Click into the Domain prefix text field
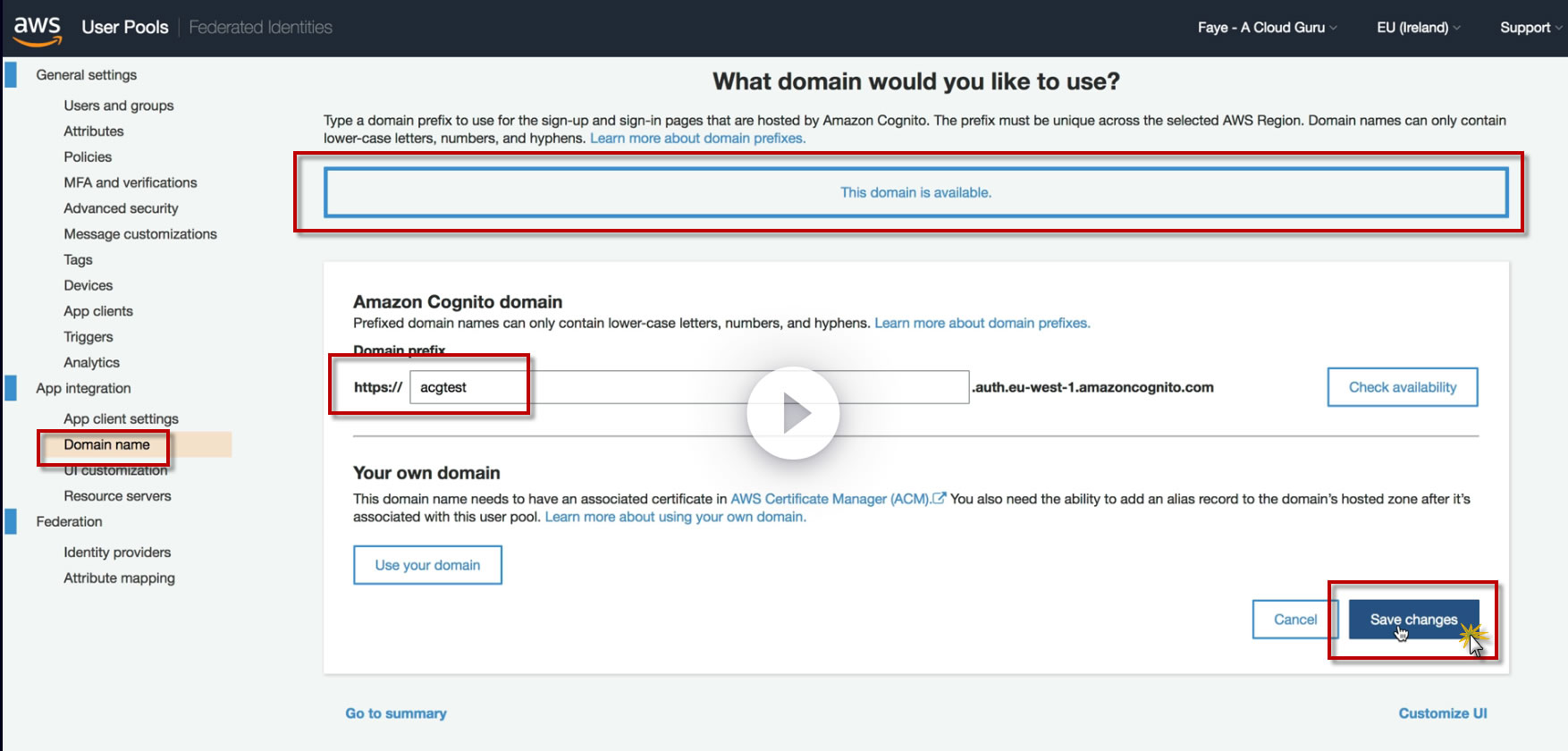1568x751 pixels. point(688,387)
